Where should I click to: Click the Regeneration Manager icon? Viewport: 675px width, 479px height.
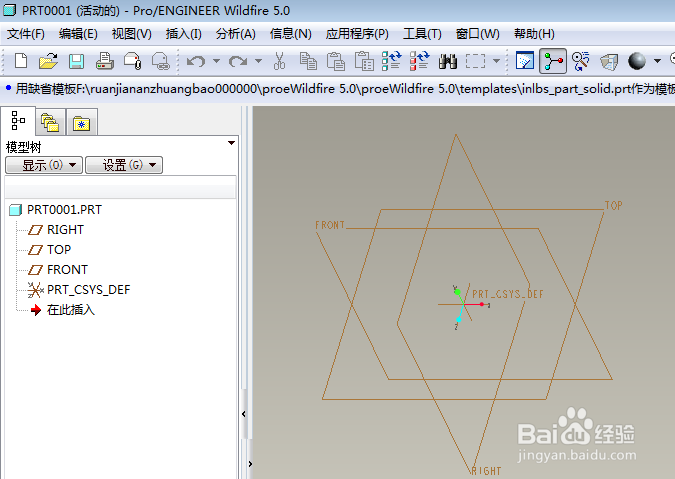[x=419, y=61]
